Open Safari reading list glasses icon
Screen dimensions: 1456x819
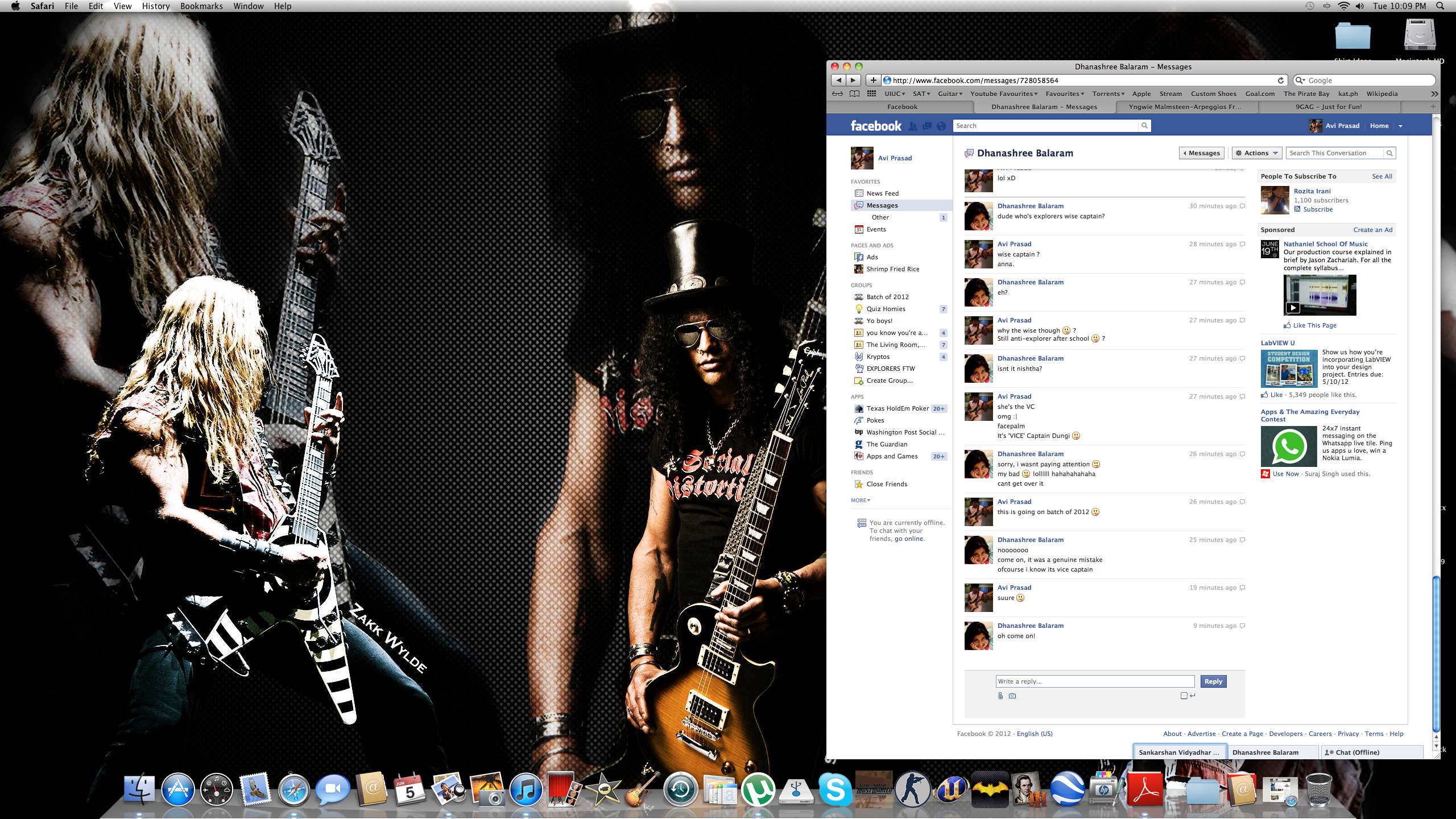tap(837, 94)
